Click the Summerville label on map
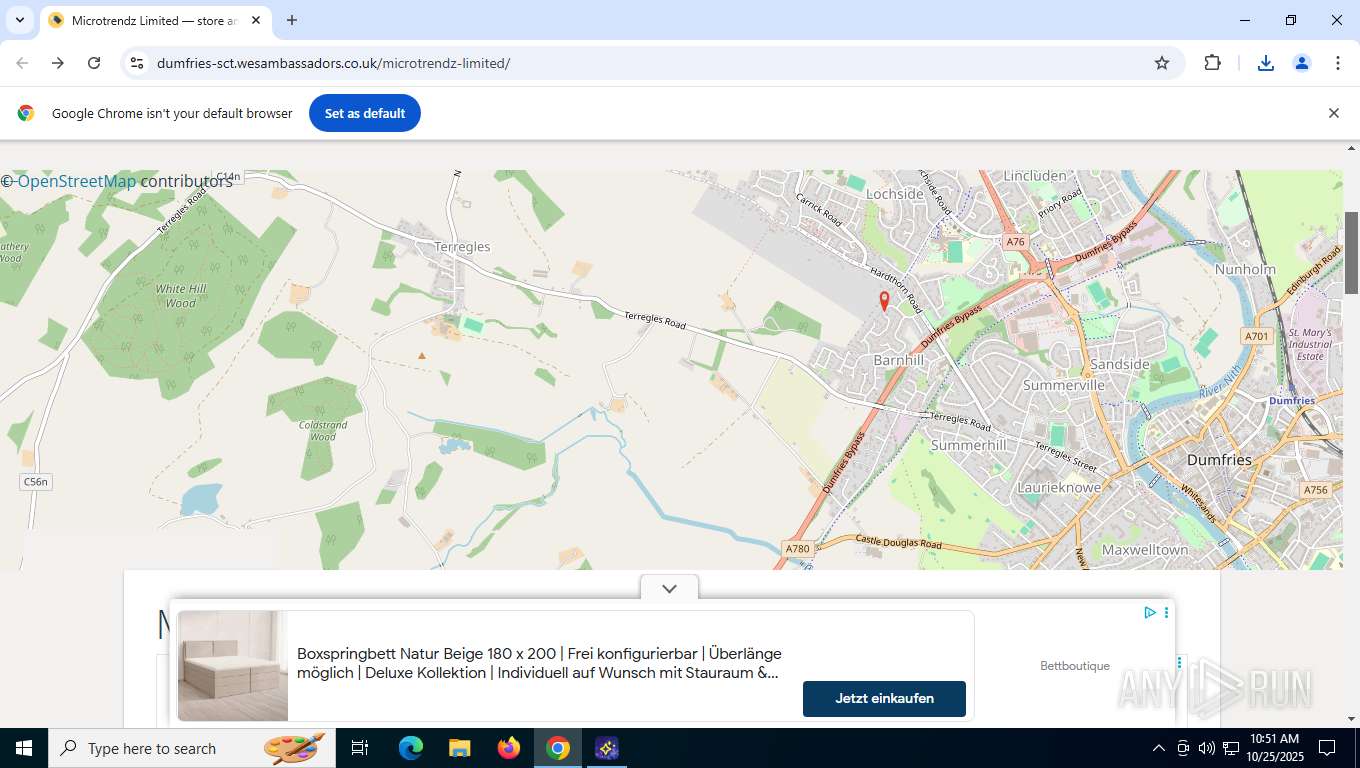This screenshot has width=1360, height=768. (1064, 385)
